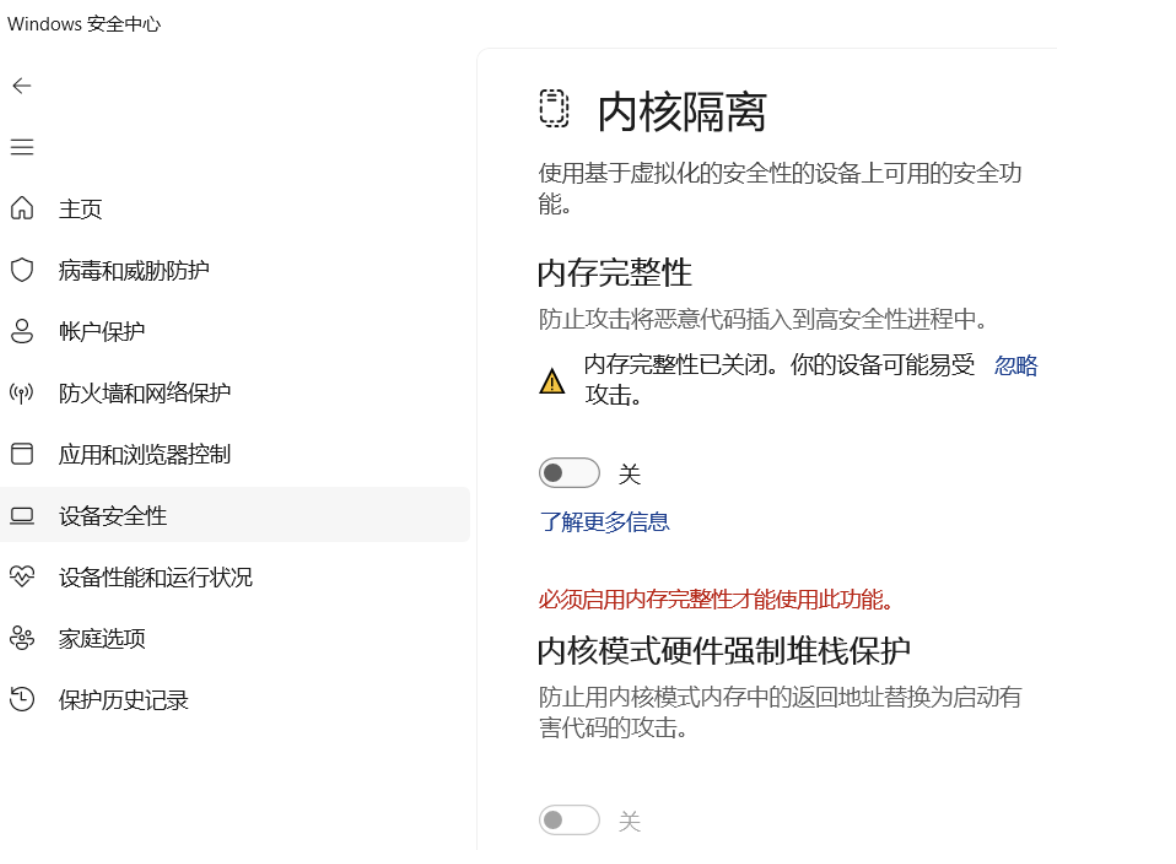1176x864 pixels.
Task: Click the window icon for 应用和浏览器控制
Action: (22, 454)
